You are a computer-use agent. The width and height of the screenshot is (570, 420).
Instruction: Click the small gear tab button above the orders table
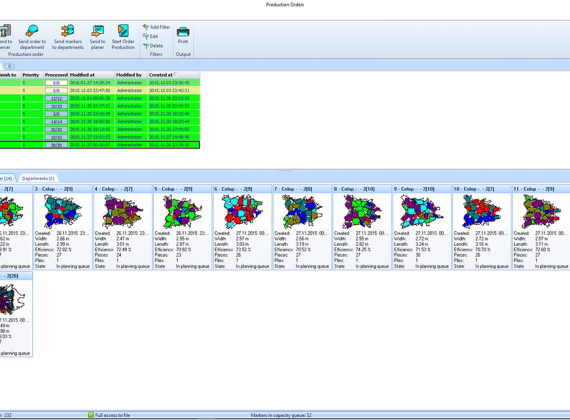tap(9, 66)
